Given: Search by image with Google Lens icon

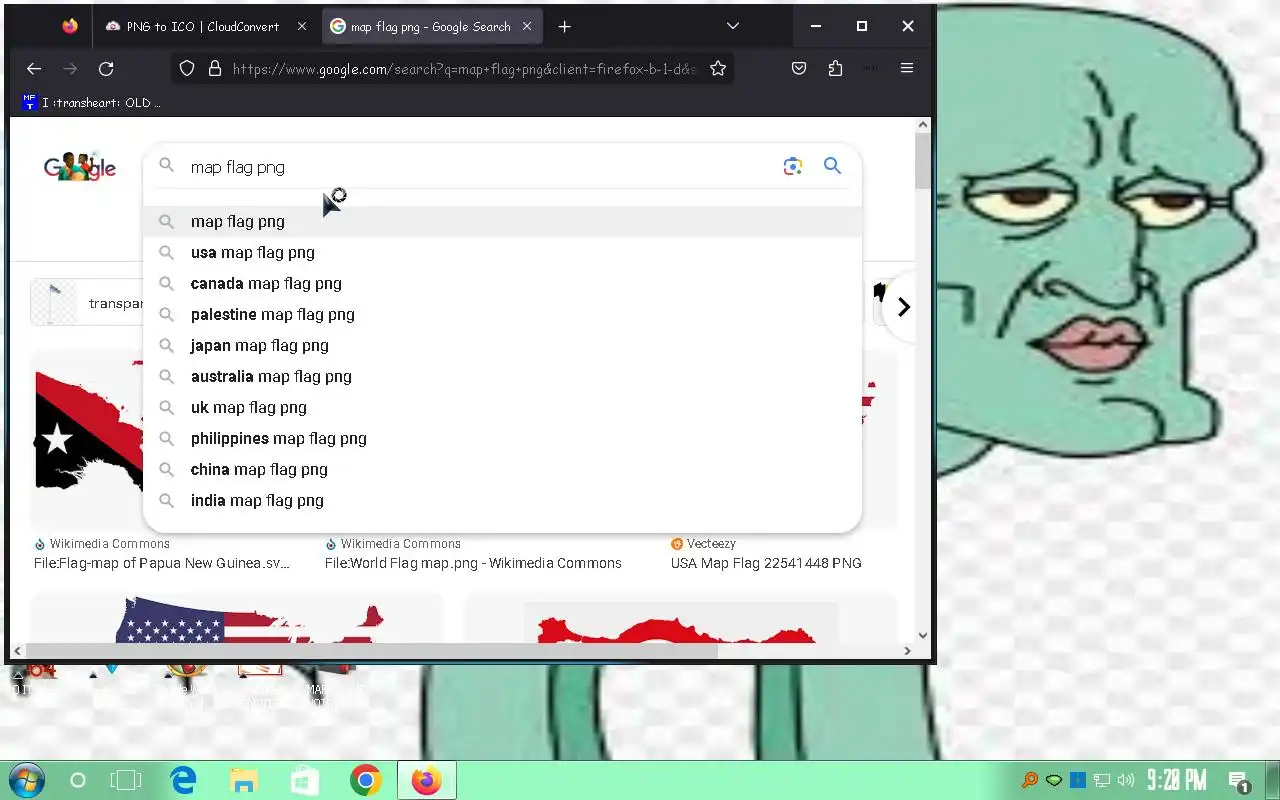Looking at the screenshot, I should coord(793,167).
